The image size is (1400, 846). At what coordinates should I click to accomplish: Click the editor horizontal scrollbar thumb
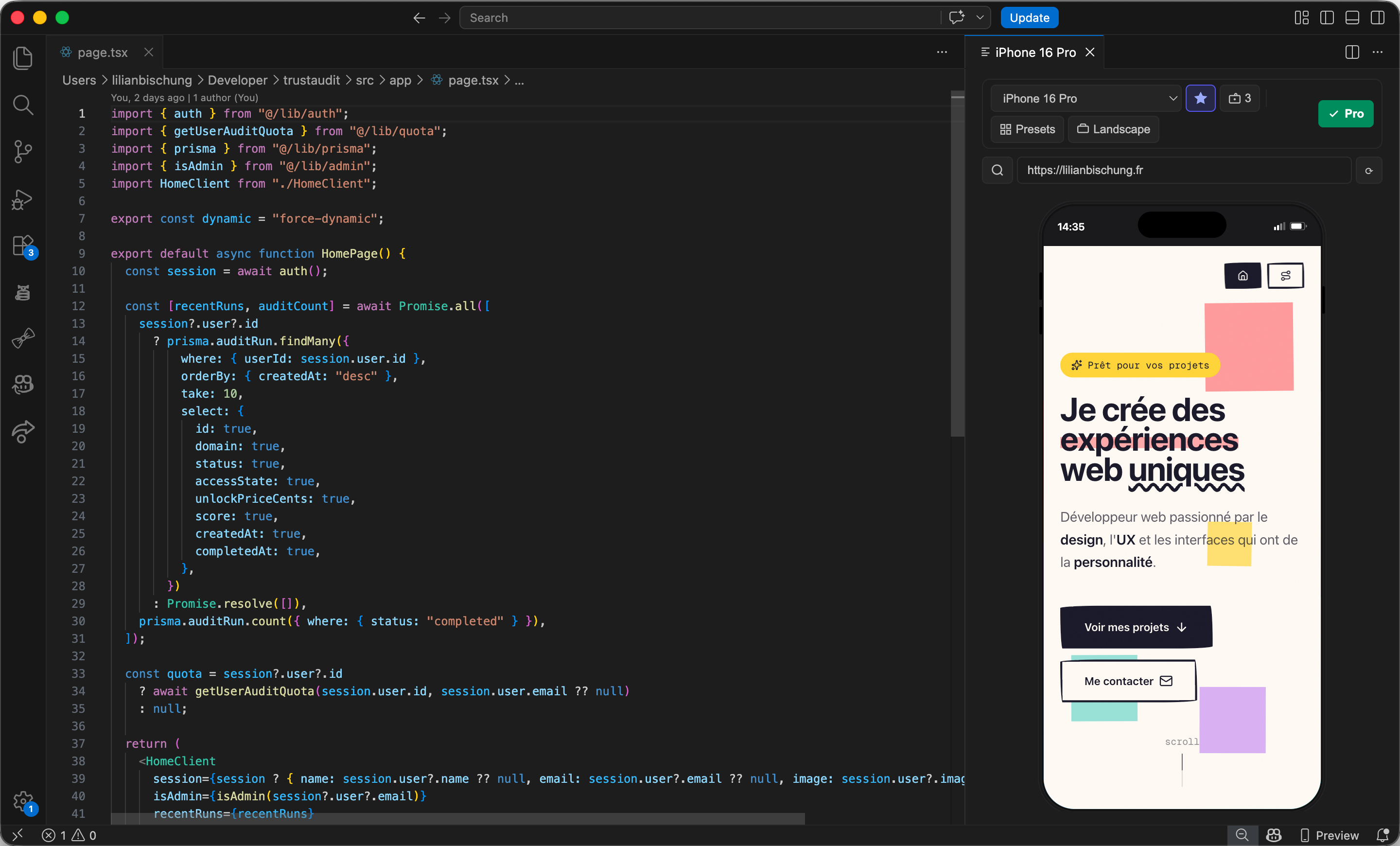click(457, 818)
